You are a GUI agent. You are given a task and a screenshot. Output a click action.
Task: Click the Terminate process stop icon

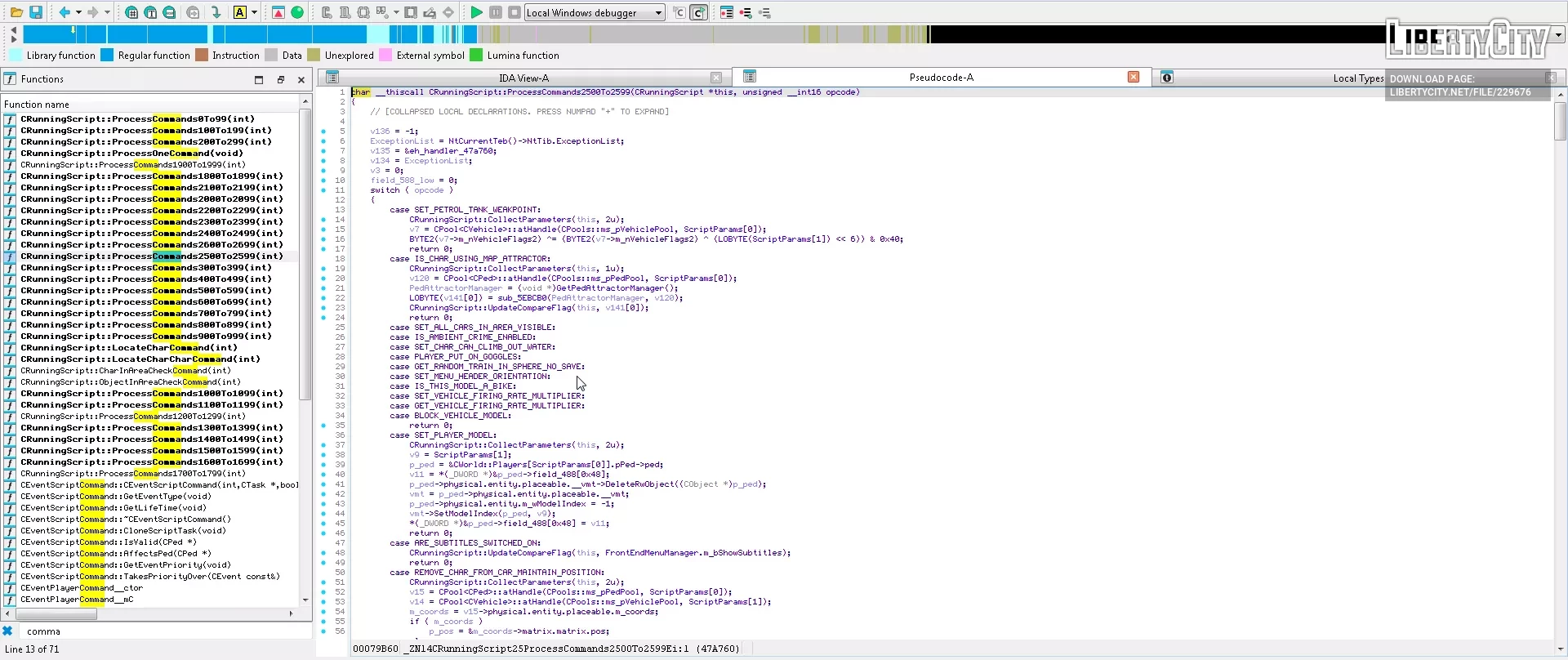pyautogui.click(x=514, y=12)
